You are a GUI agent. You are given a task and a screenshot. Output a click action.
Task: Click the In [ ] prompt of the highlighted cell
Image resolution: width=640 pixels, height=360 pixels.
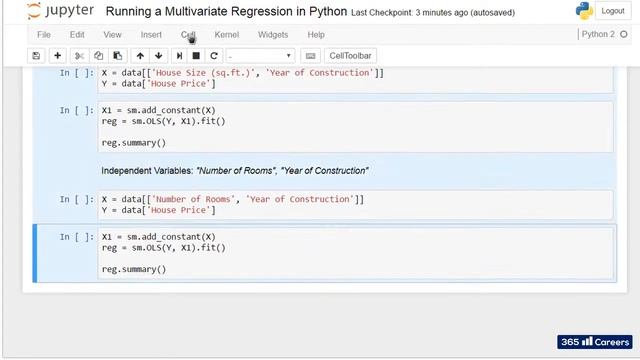(x=77, y=237)
